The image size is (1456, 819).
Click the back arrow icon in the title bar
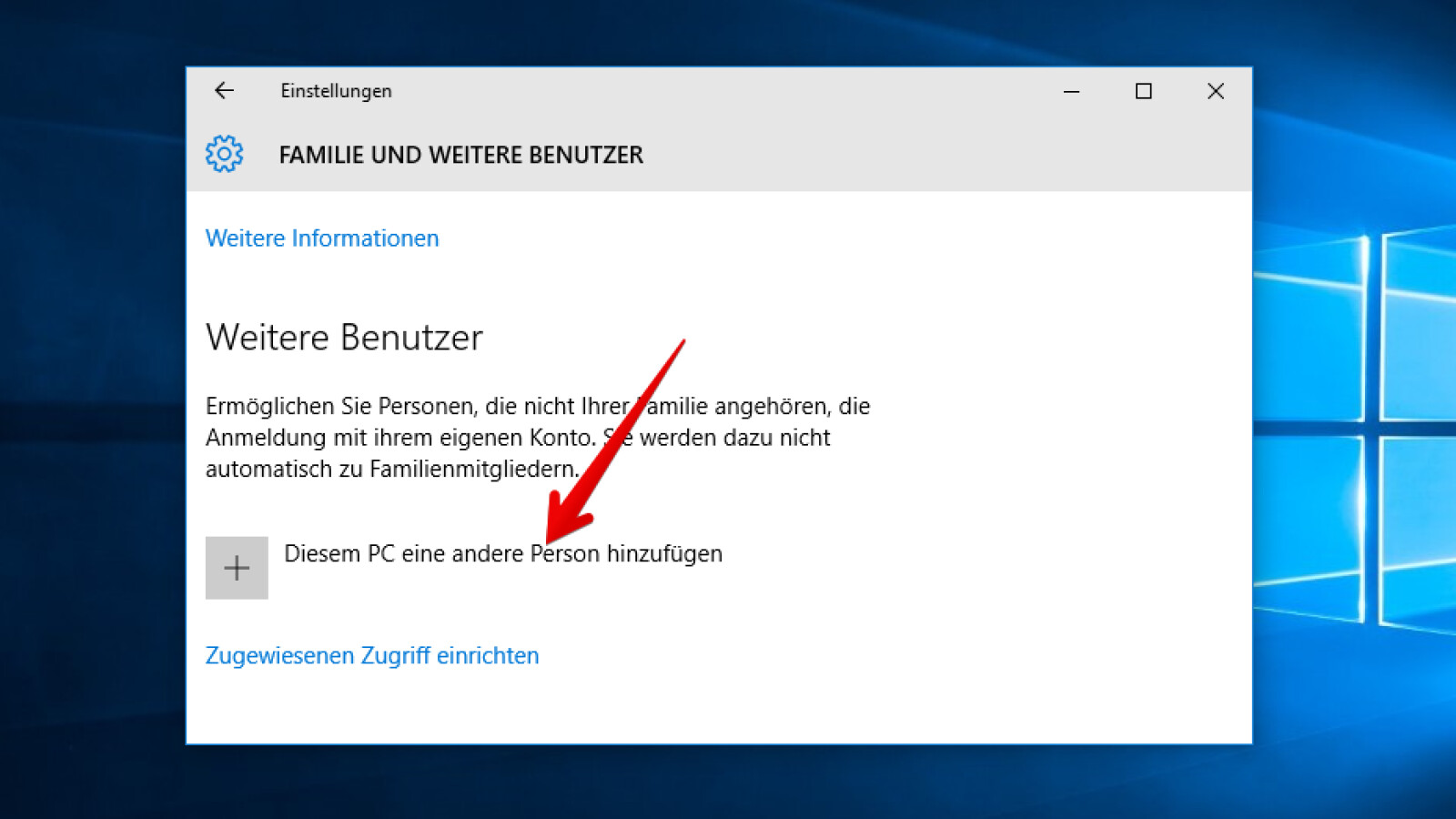pos(224,90)
